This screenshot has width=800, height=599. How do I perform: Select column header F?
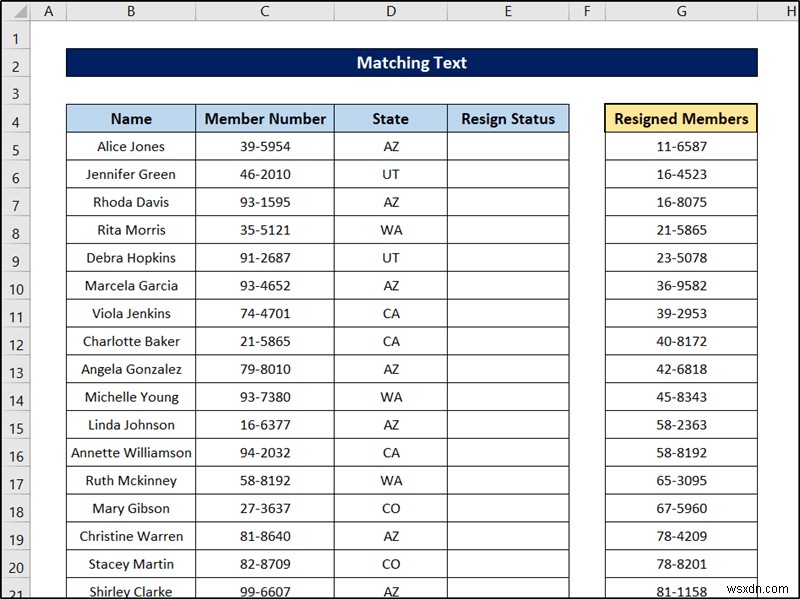(x=588, y=12)
